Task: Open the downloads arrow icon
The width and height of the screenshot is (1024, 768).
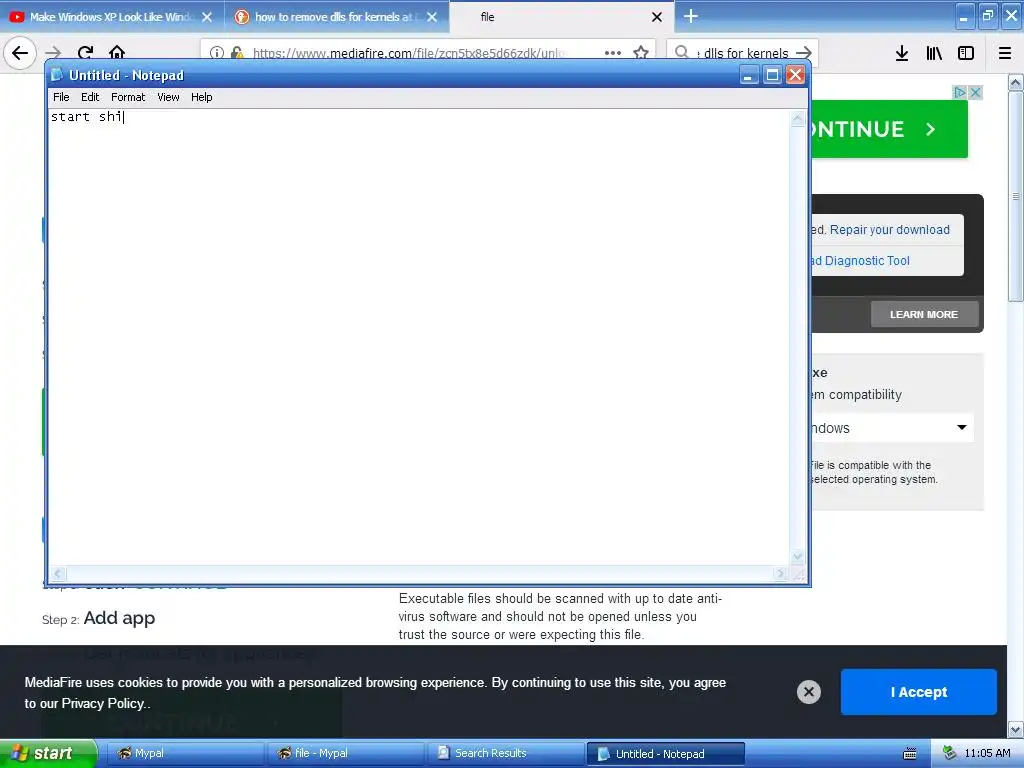Action: [x=902, y=53]
